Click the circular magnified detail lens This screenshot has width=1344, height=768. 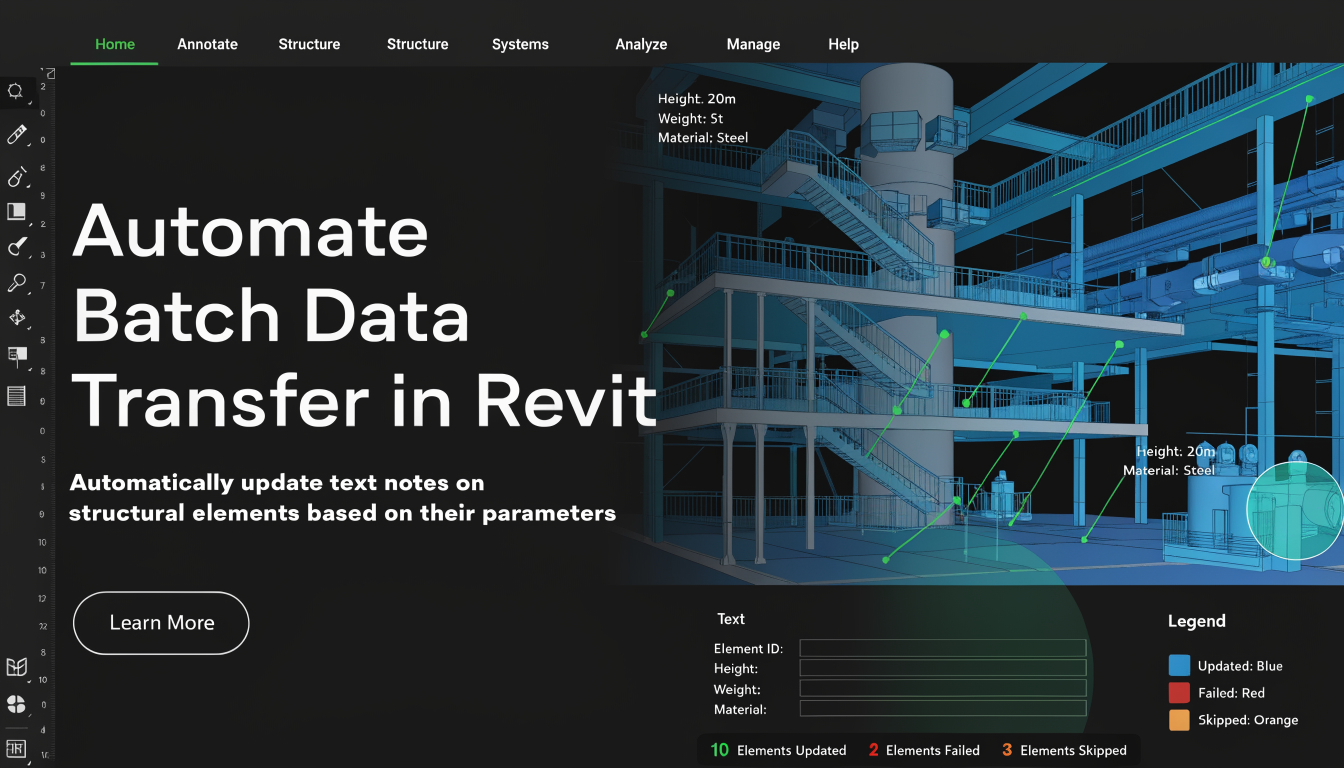[1296, 510]
